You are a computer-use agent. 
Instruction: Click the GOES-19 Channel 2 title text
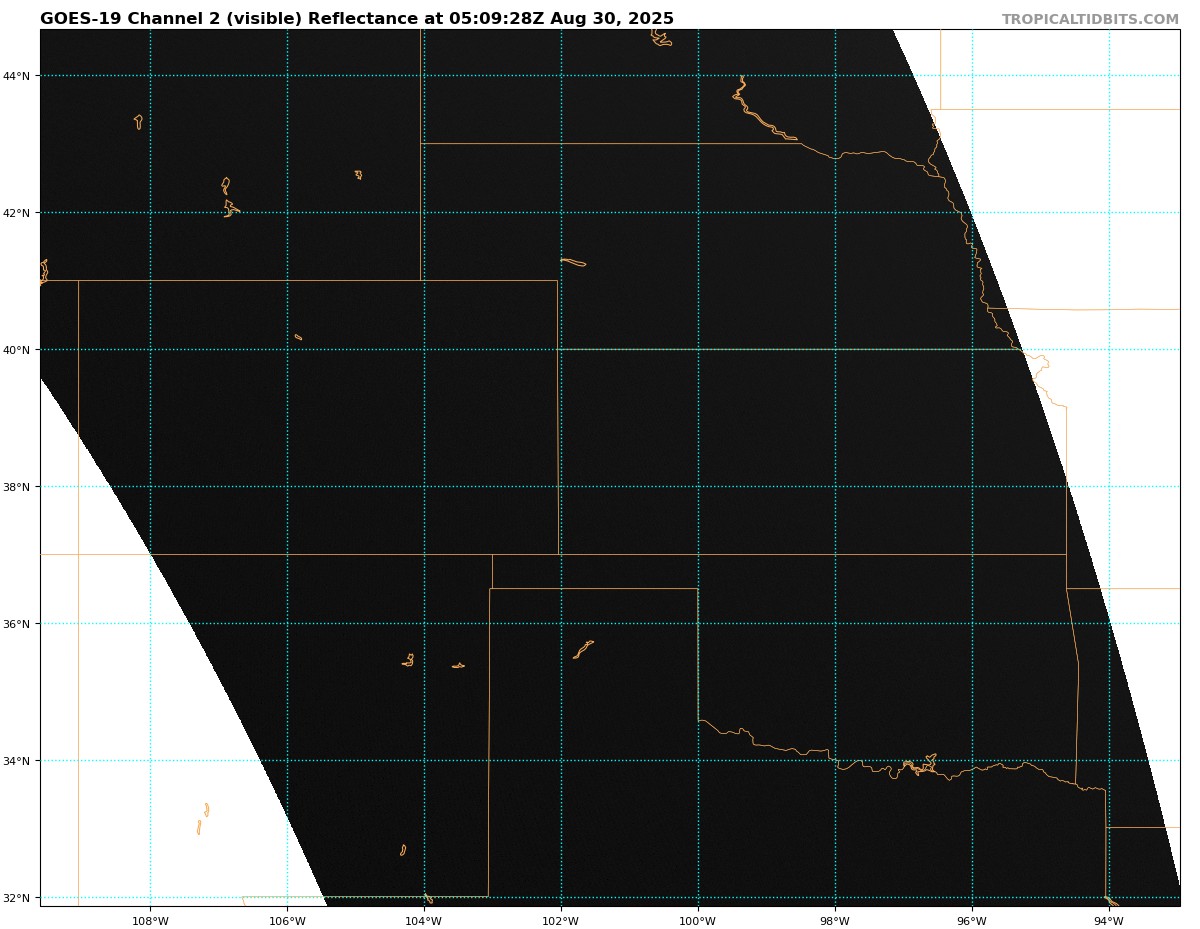357,19
